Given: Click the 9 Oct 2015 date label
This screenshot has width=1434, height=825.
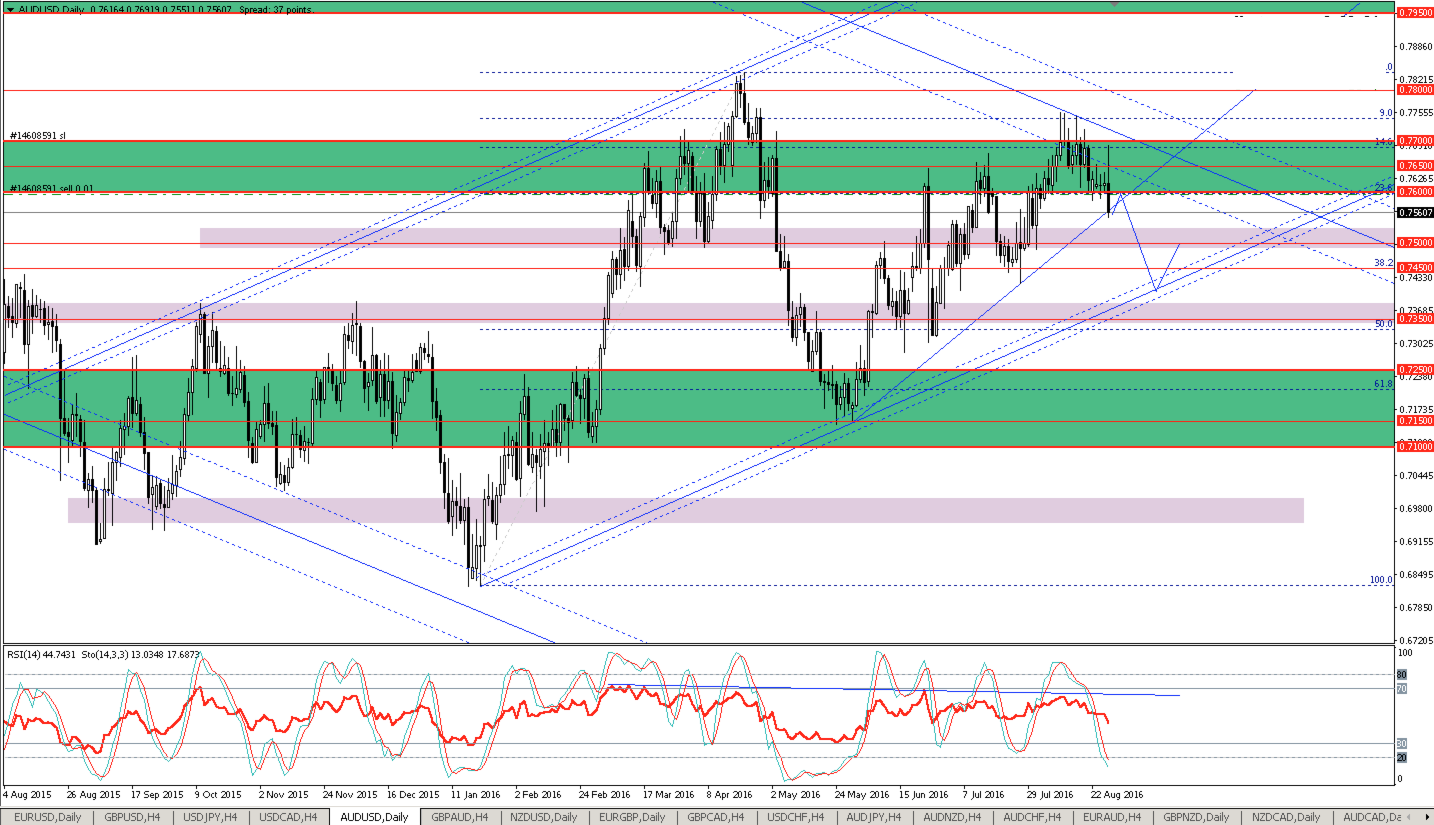Looking at the screenshot, I should (x=219, y=795).
